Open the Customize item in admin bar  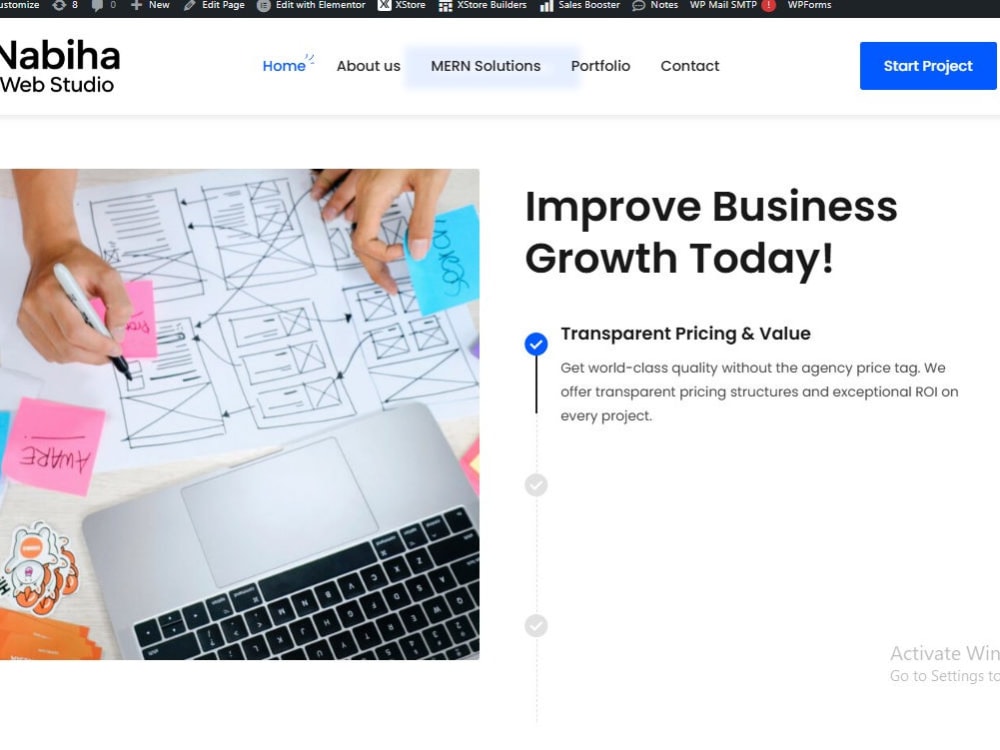tap(19, 5)
